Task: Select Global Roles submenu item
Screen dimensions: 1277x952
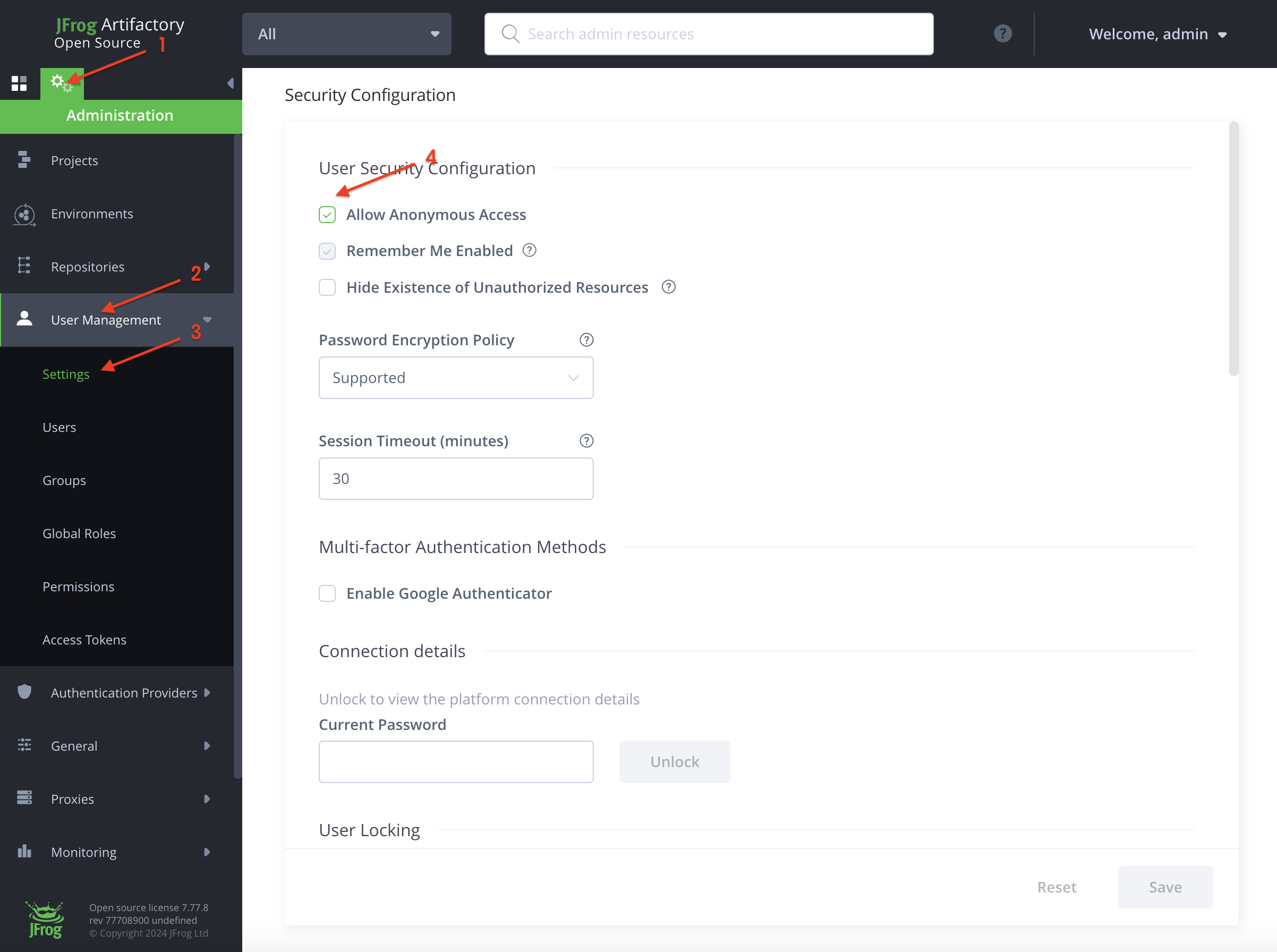Action: [x=79, y=533]
